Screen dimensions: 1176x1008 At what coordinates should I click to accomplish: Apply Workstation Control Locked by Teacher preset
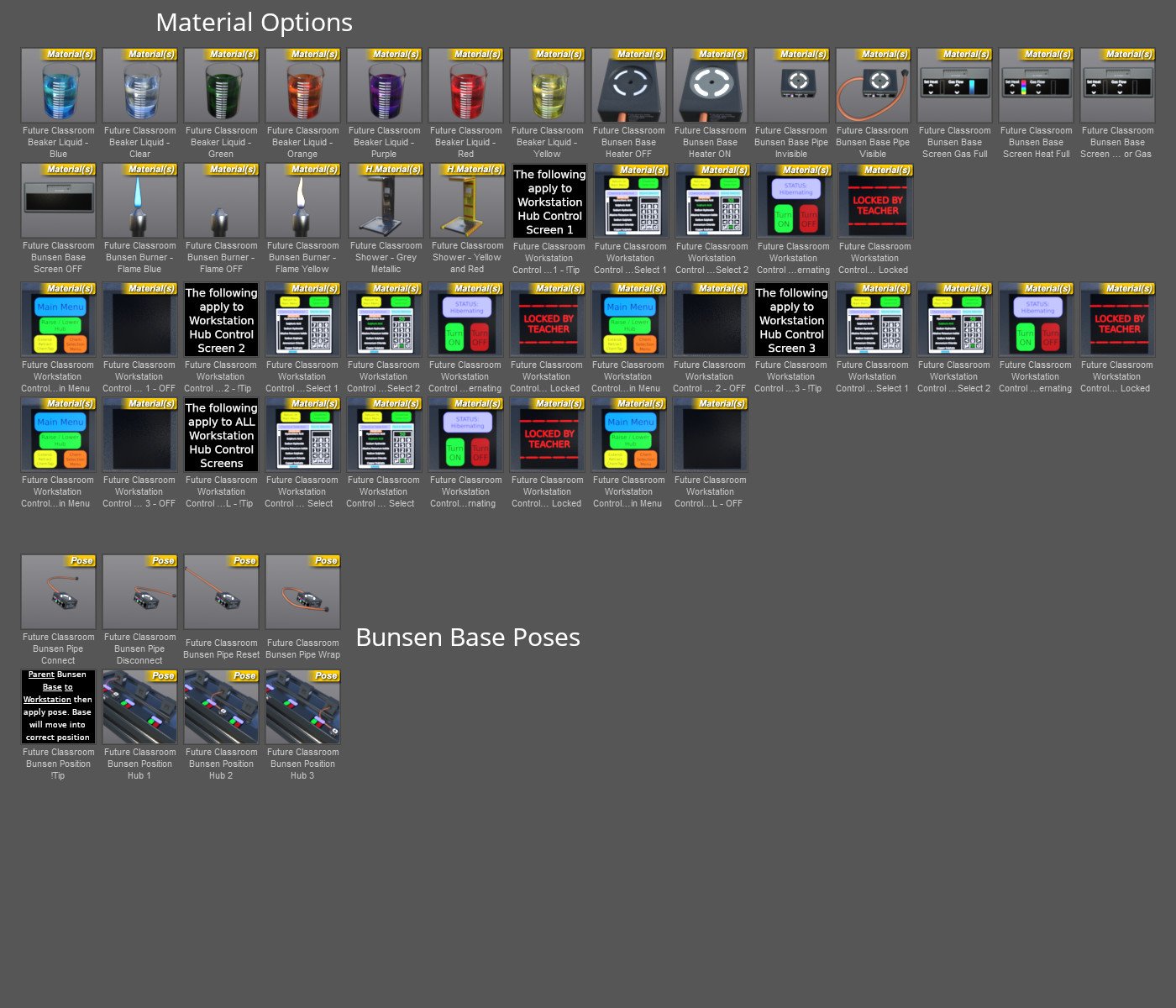point(873,200)
